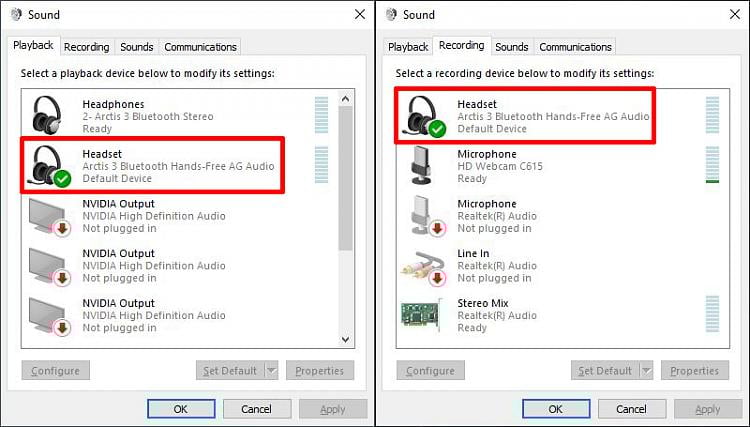Close the right Sound window
750x427 pixels.
coord(735,14)
